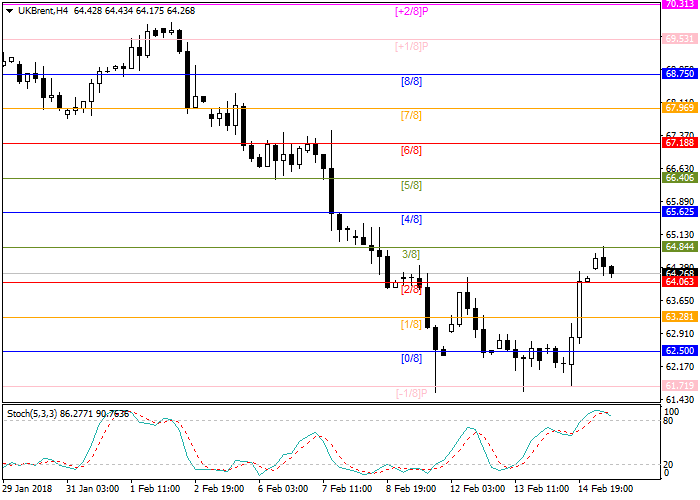The image size is (700, 500).
Task: Select the current price 64.268 marker
Action: pos(679,272)
